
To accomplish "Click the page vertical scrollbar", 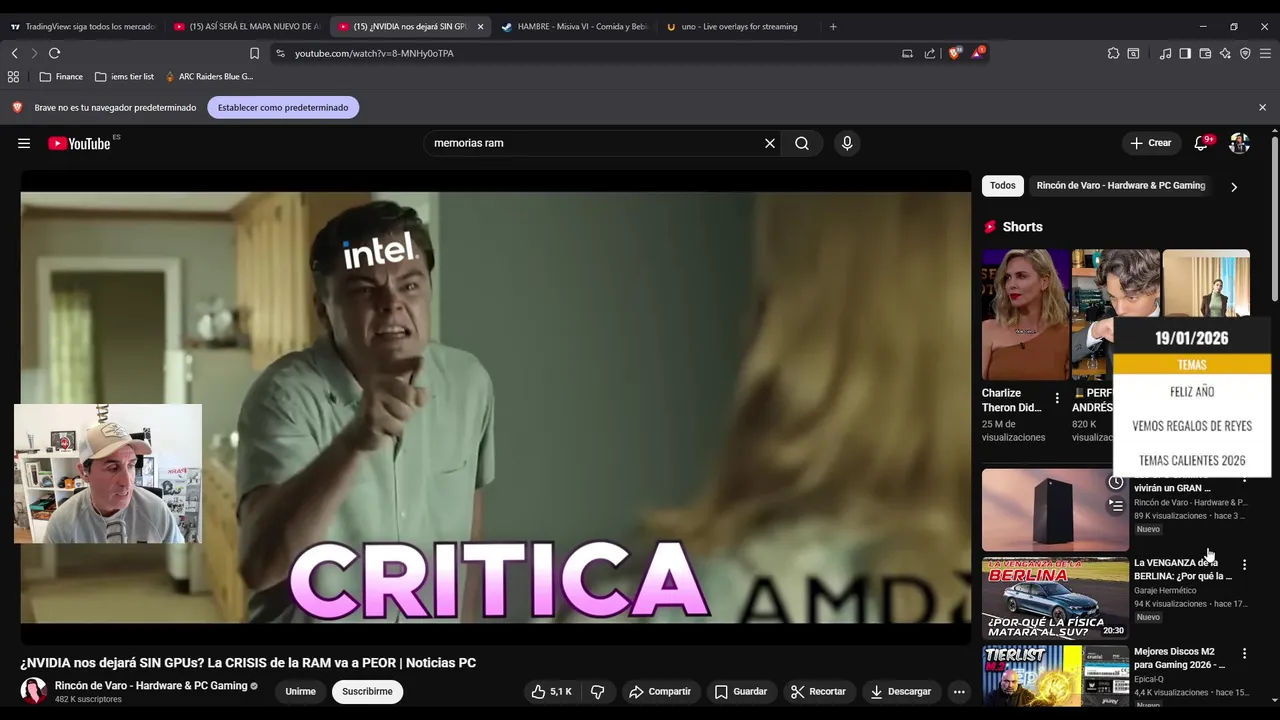I will click(1275, 218).
